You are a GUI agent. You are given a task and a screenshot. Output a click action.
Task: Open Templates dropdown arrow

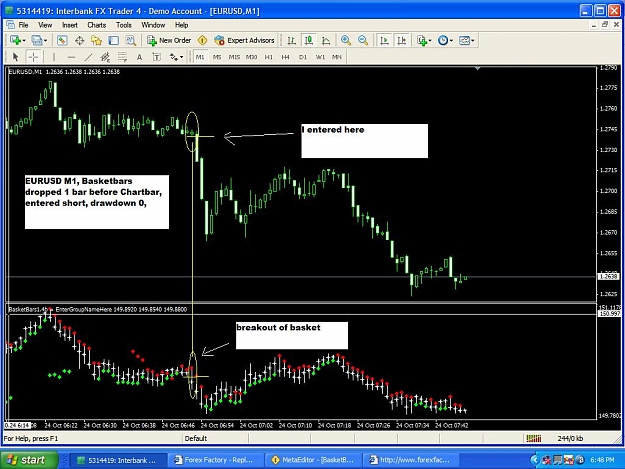[x=473, y=41]
